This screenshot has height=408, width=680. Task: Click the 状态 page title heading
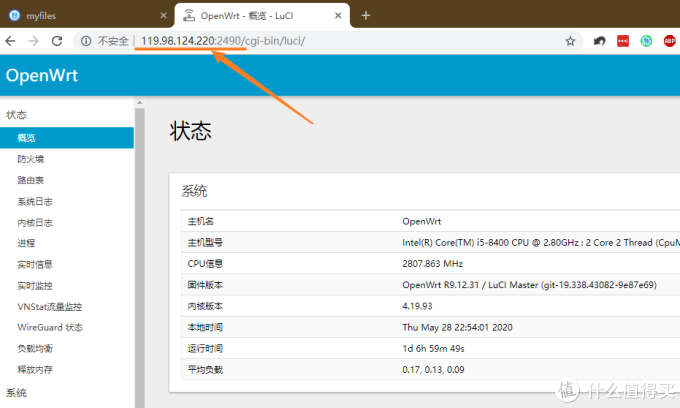coord(190,131)
